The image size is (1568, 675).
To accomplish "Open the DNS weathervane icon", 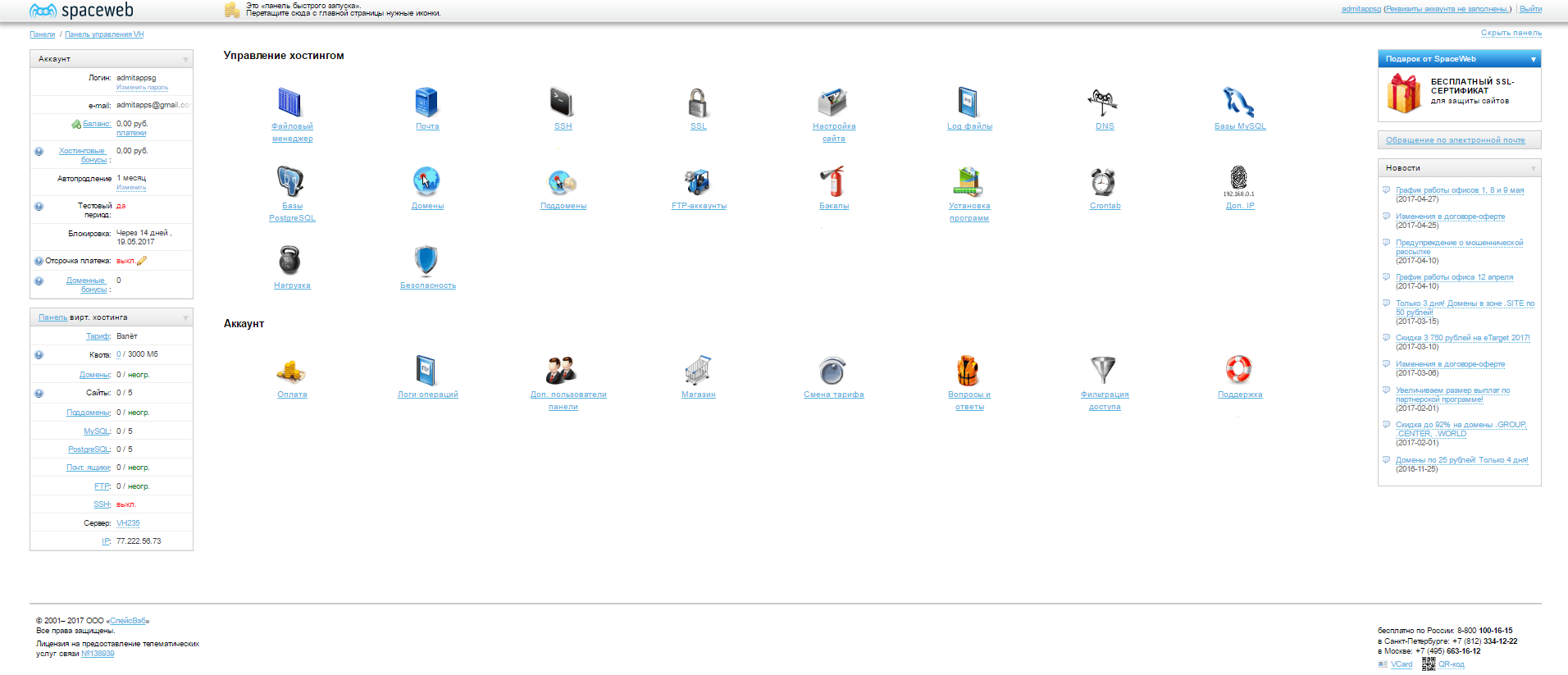I will [x=1104, y=103].
